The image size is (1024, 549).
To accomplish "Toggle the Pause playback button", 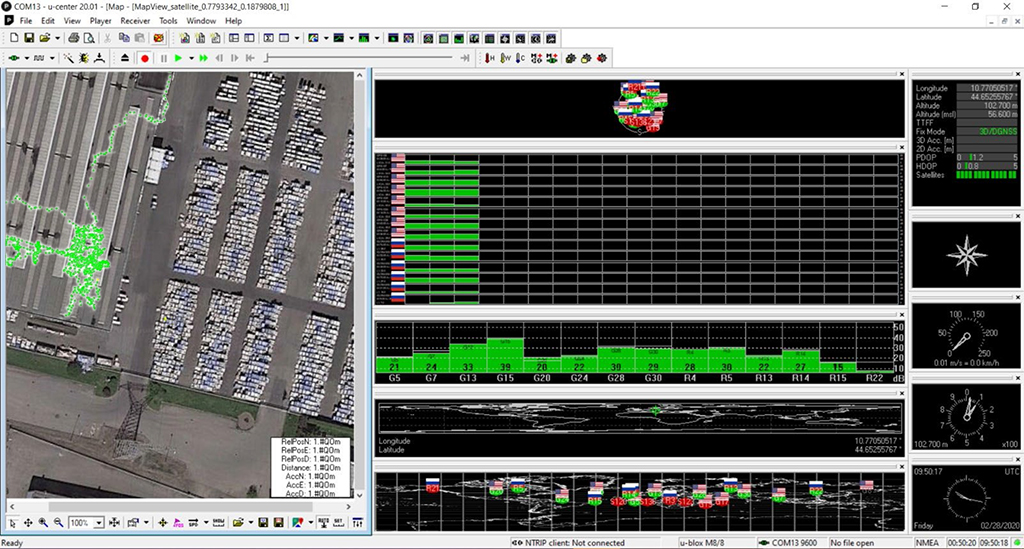I will tap(164, 59).
